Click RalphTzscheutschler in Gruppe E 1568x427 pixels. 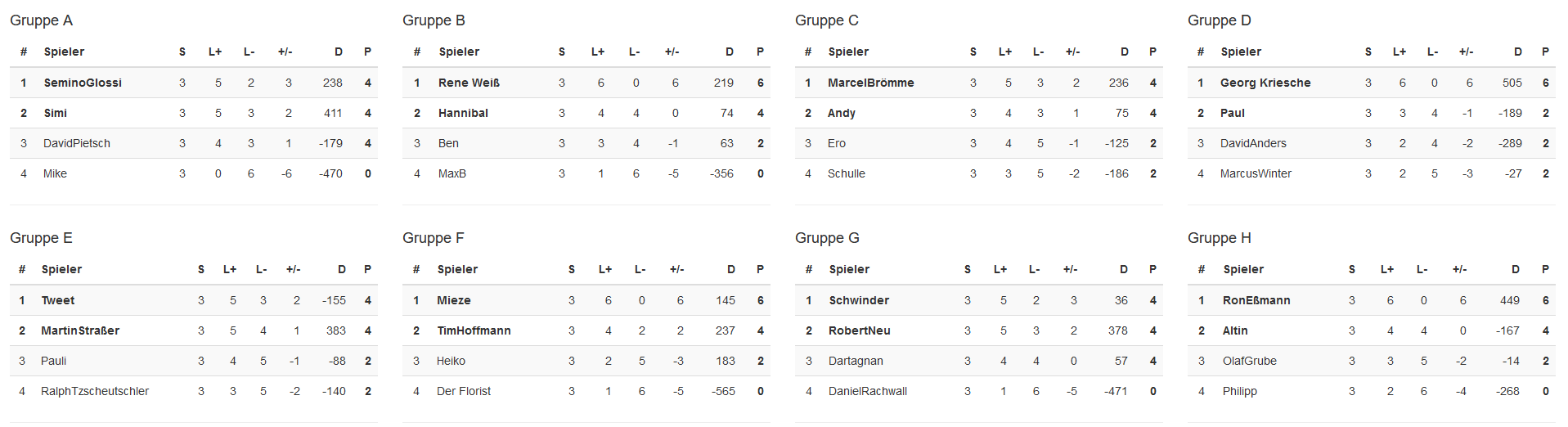pyautogui.click(x=95, y=391)
